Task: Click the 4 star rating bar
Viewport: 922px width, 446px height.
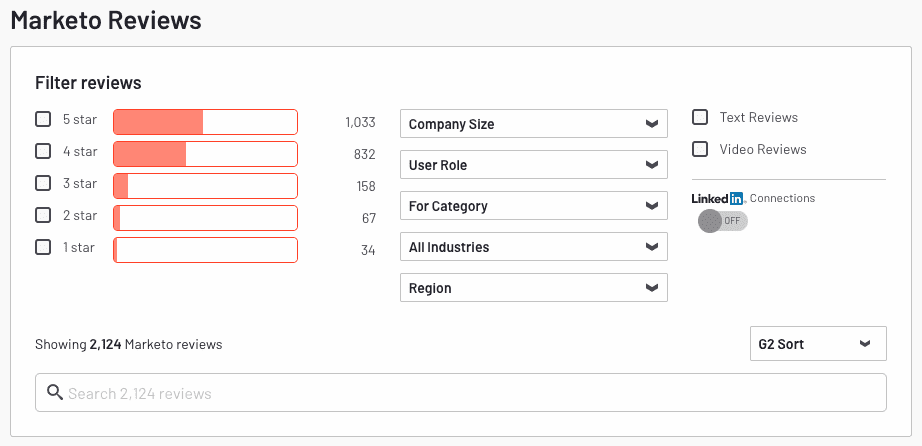Action: [x=206, y=154]
